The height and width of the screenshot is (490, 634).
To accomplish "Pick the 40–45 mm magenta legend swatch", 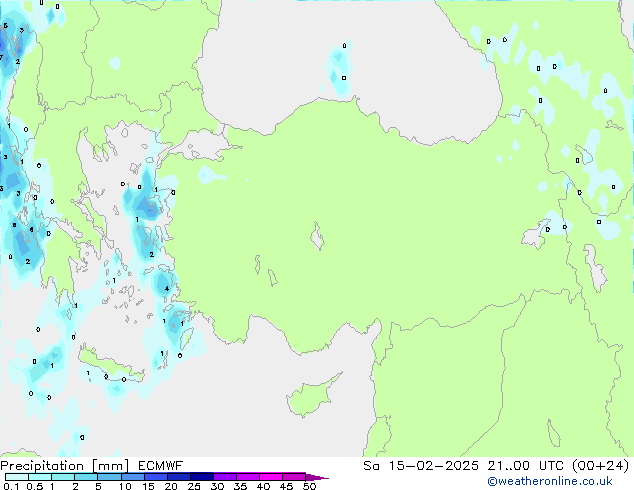I will (271, 477).
